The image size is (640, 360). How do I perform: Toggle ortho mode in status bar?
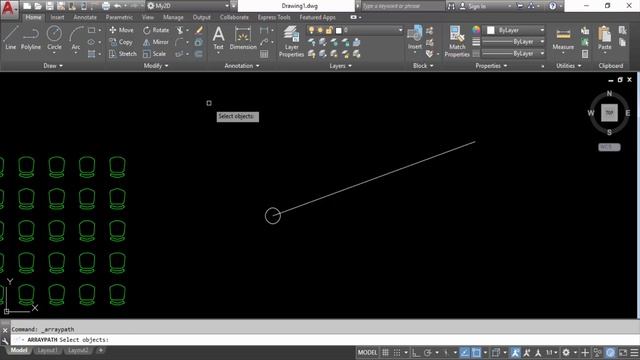point(416,352)
